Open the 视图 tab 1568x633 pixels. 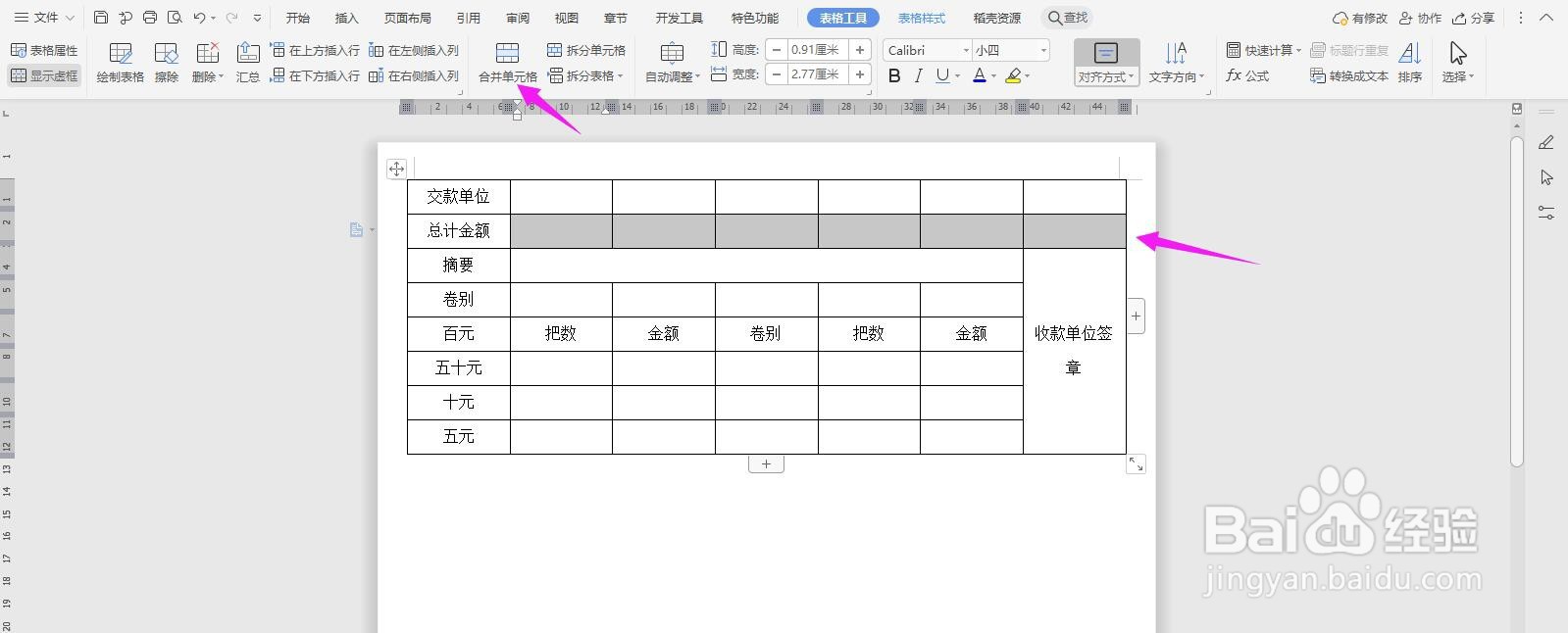tap(567, 18)
